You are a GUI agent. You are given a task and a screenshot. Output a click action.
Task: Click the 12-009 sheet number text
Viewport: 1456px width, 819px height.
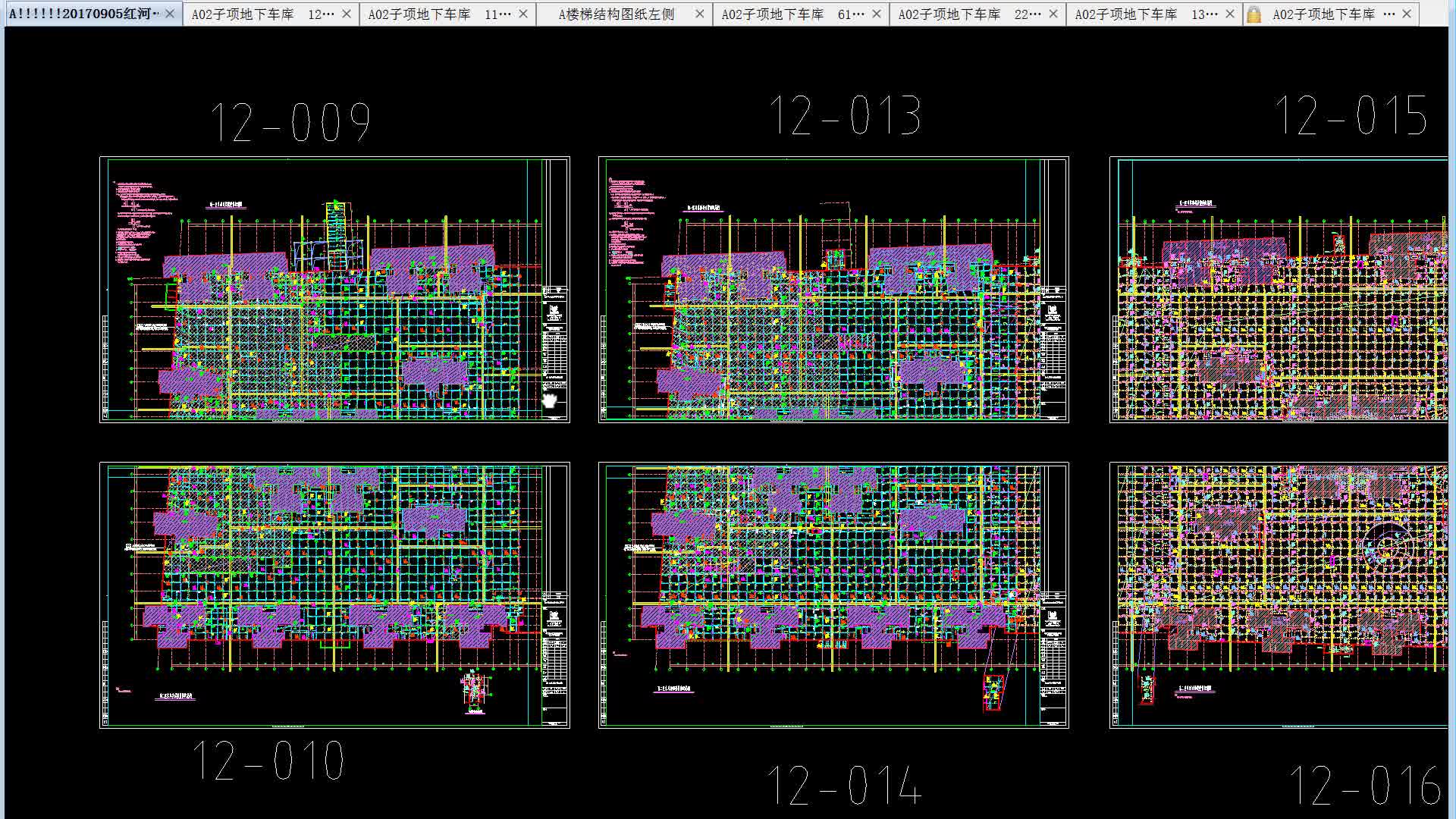290,123
